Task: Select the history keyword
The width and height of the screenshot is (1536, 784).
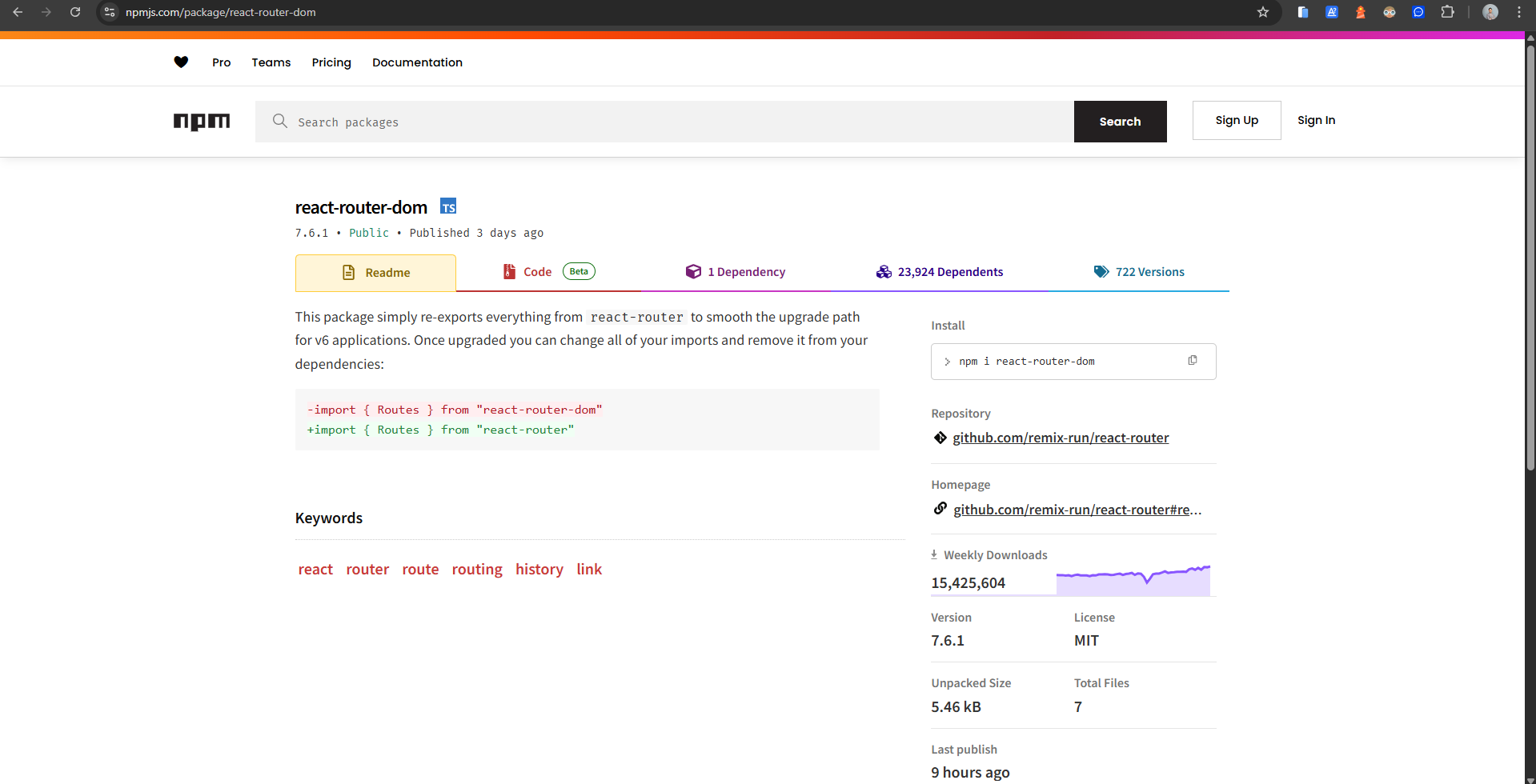Action: 539,570
